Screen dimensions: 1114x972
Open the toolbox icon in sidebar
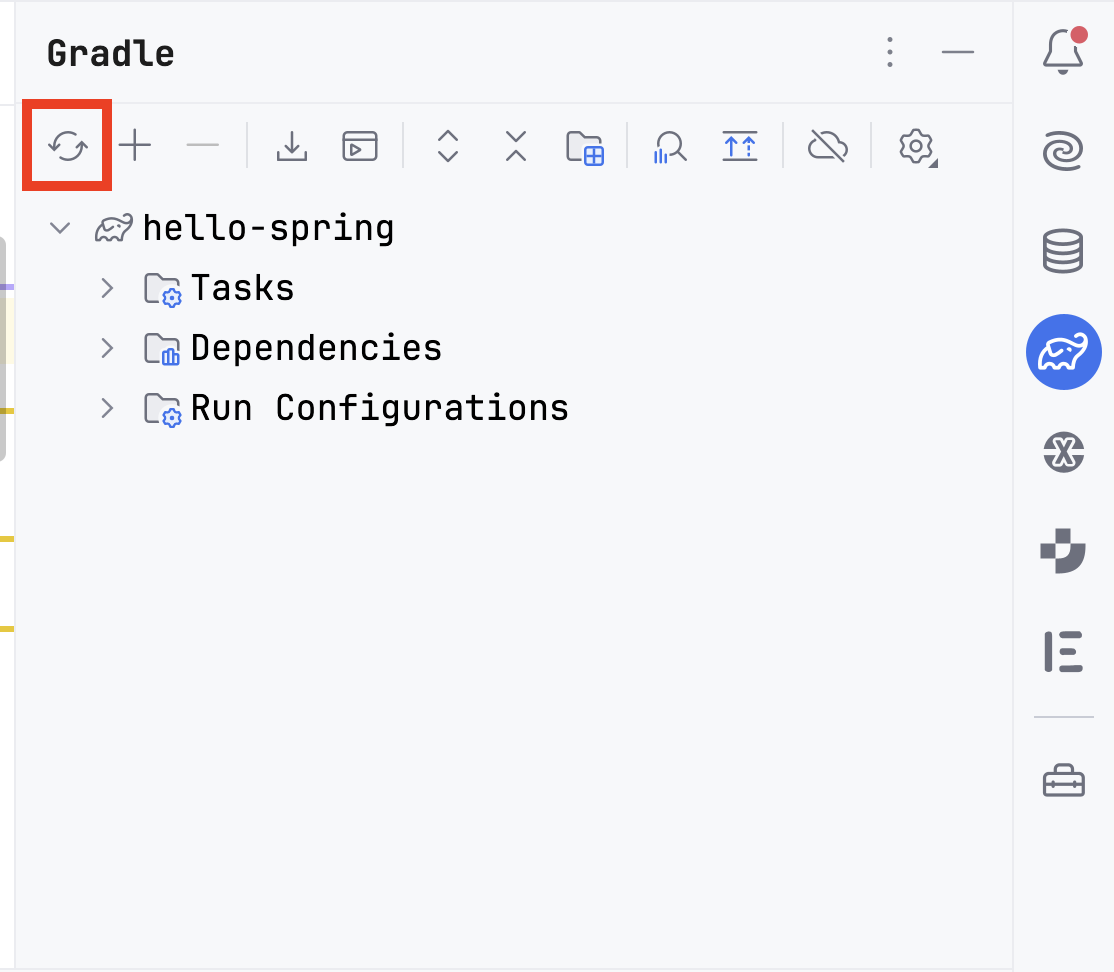pyautogui.click(x=1064, y=781)
